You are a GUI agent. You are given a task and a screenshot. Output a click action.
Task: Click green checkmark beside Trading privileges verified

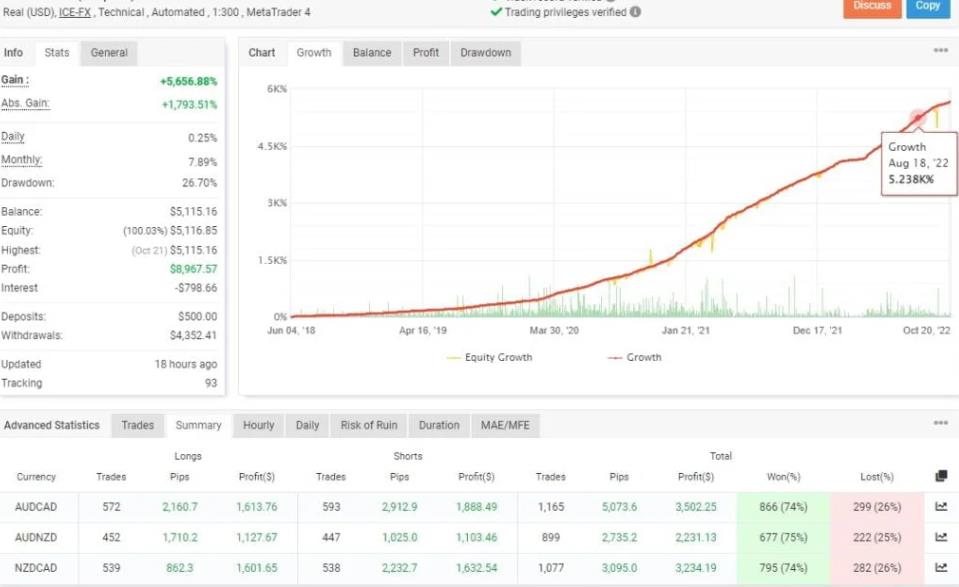coord(496,13)
